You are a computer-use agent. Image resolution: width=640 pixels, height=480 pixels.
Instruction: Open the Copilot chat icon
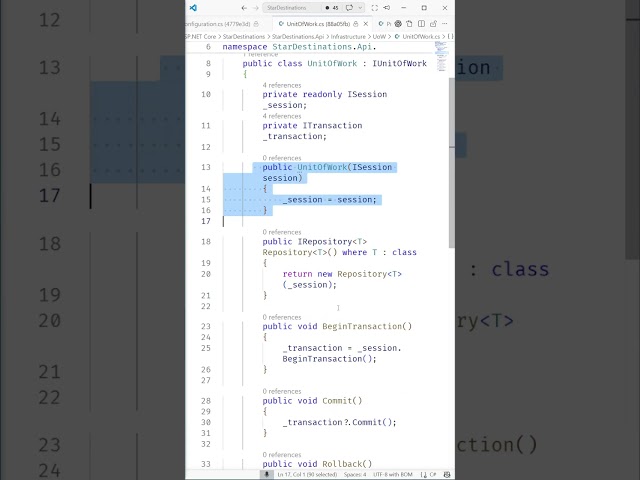[349, 8]
